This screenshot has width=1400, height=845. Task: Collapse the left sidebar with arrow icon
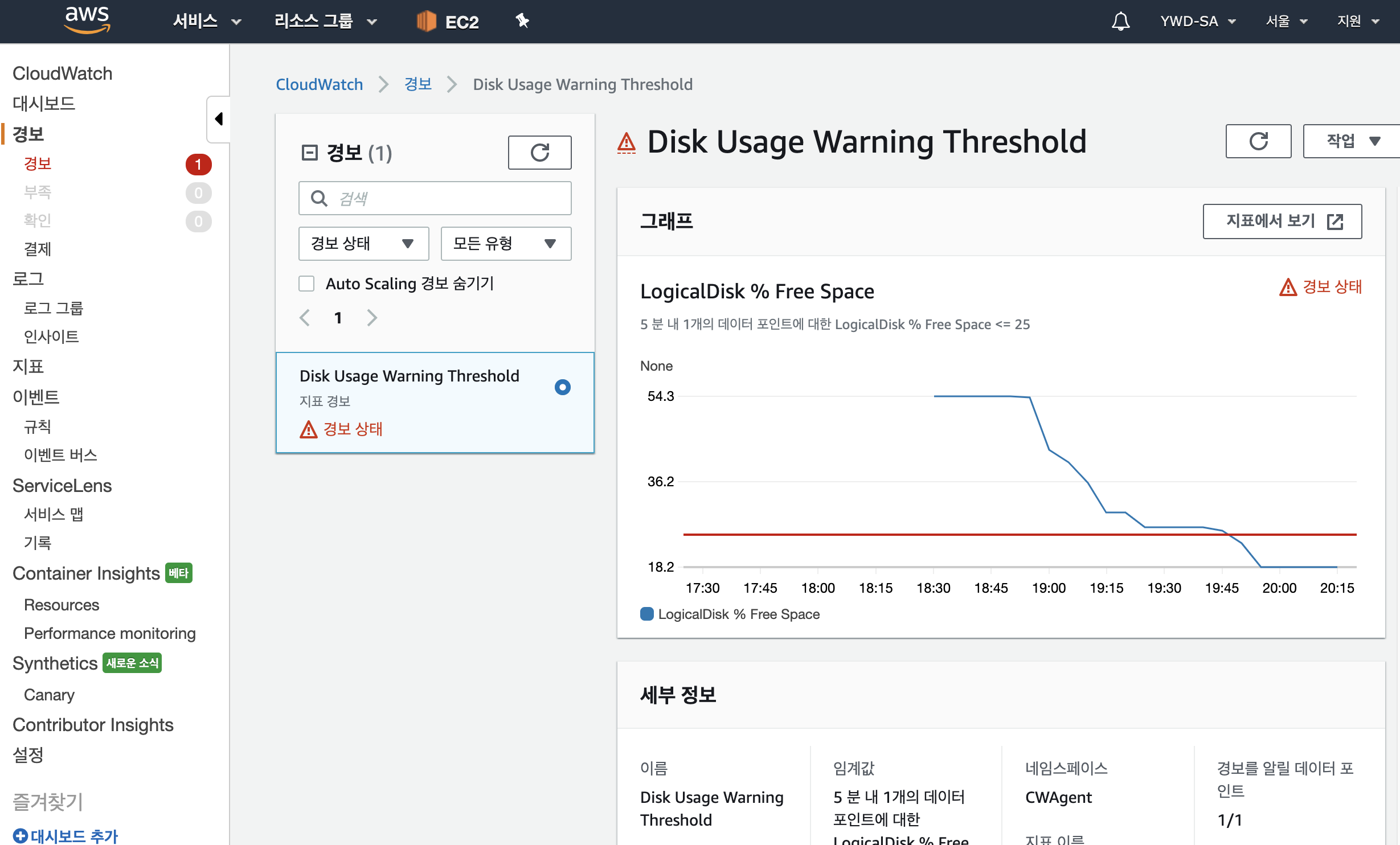pyautogui.click(x=218, y=119)
